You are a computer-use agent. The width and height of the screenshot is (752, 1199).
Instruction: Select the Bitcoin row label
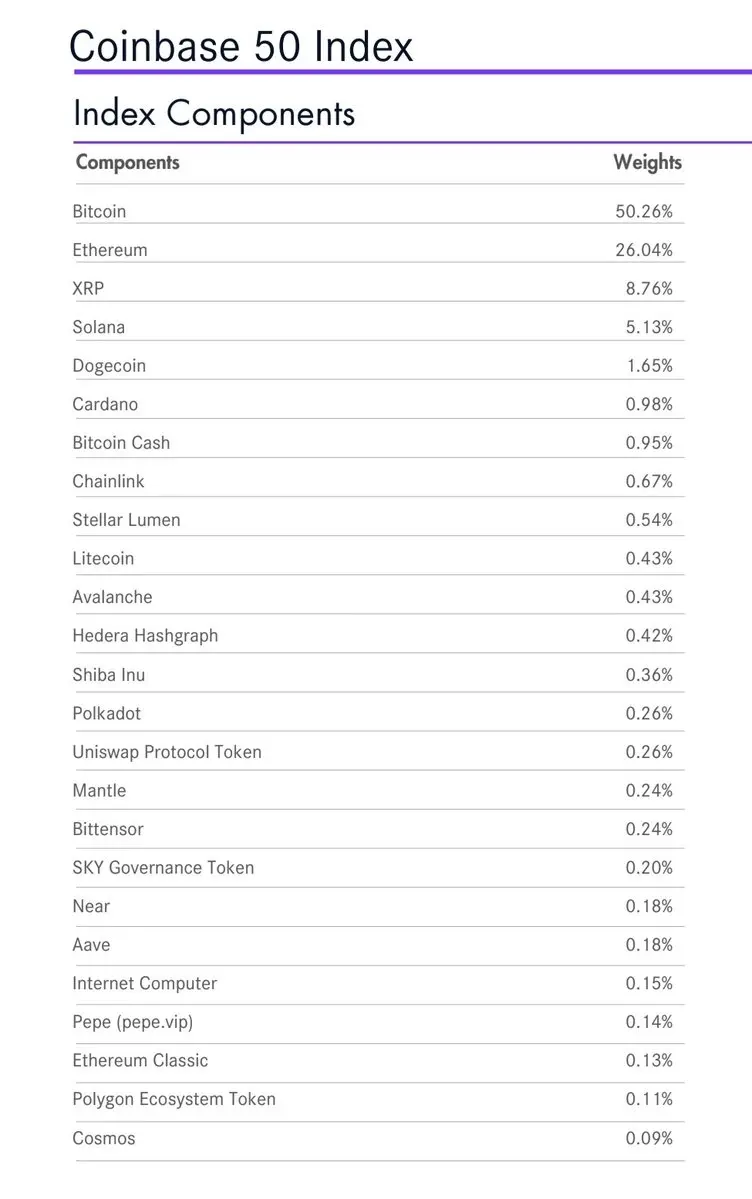click(99, 211)
